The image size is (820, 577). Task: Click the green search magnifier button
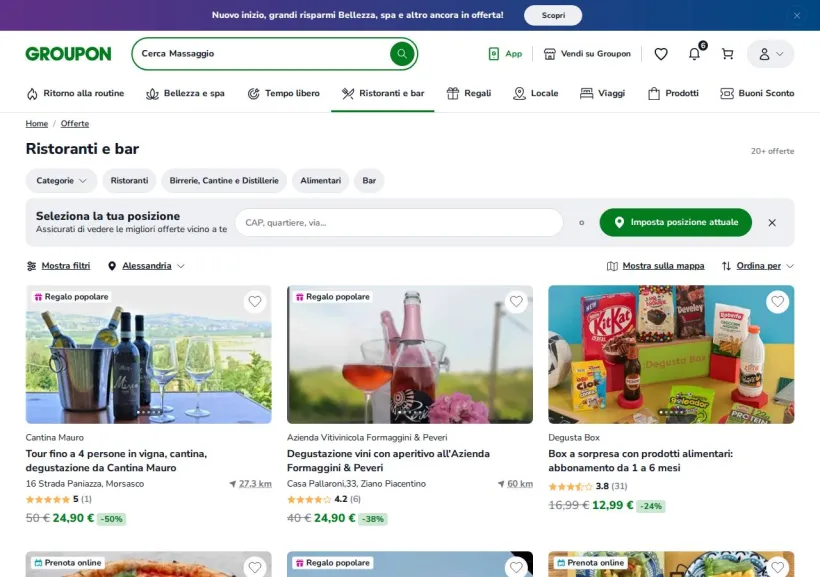[x=402, y=54]
